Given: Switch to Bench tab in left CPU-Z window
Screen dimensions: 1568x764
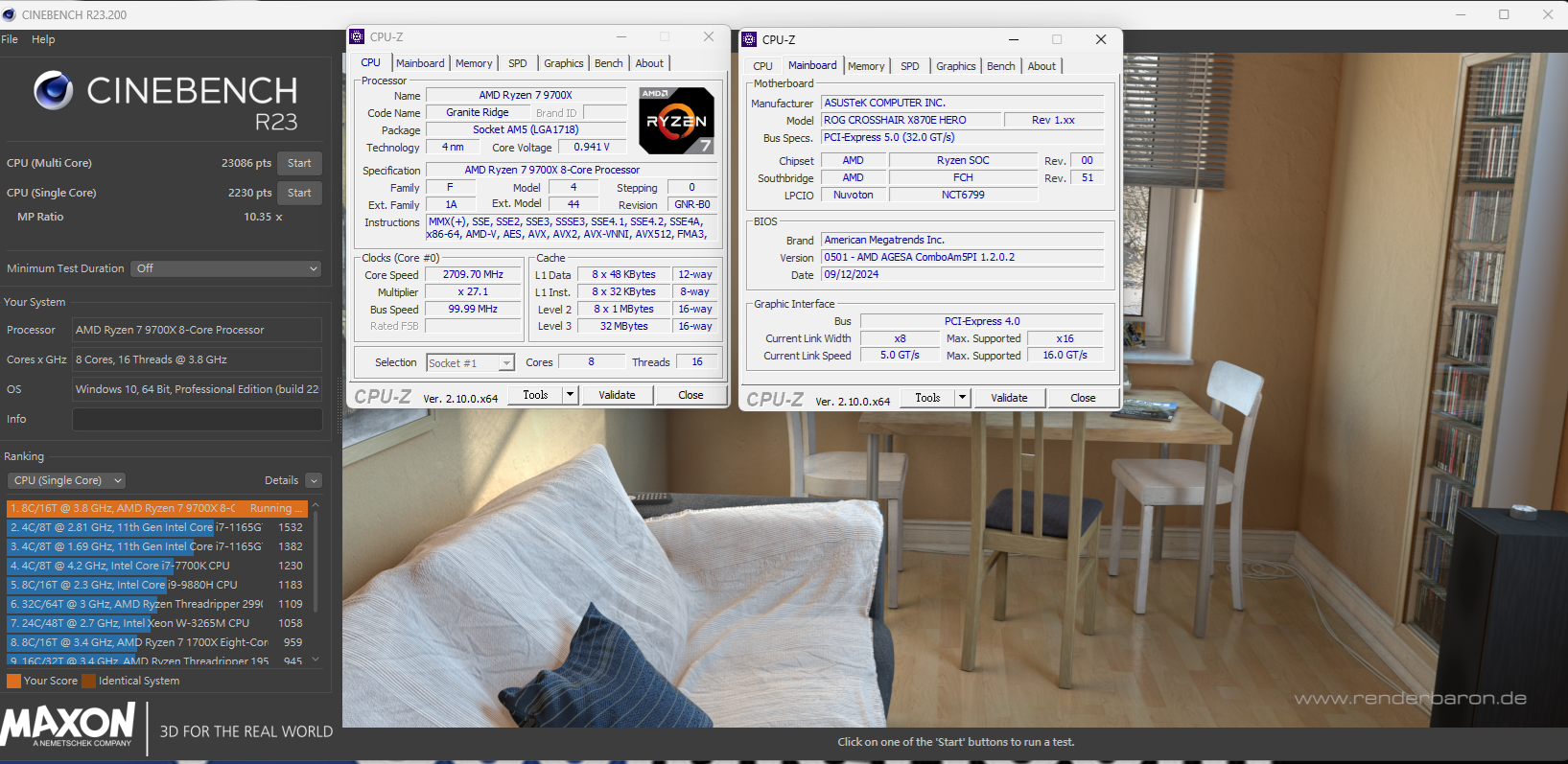Looking at the screenshot, I should [609, 63].
